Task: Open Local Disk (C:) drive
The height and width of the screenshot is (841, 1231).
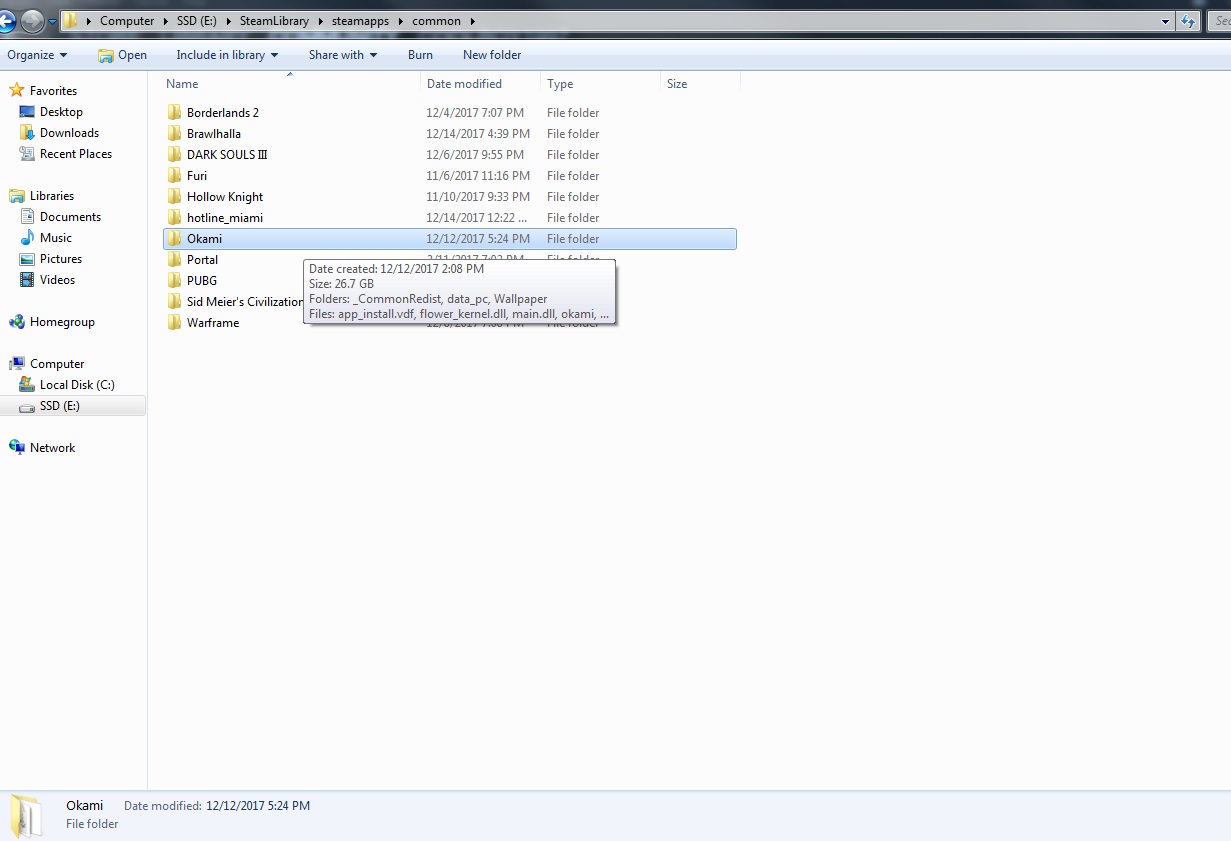Action: point(77,385)
